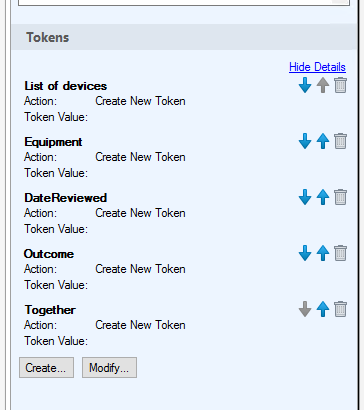Move the Outcome token up

tap(323, 253)
